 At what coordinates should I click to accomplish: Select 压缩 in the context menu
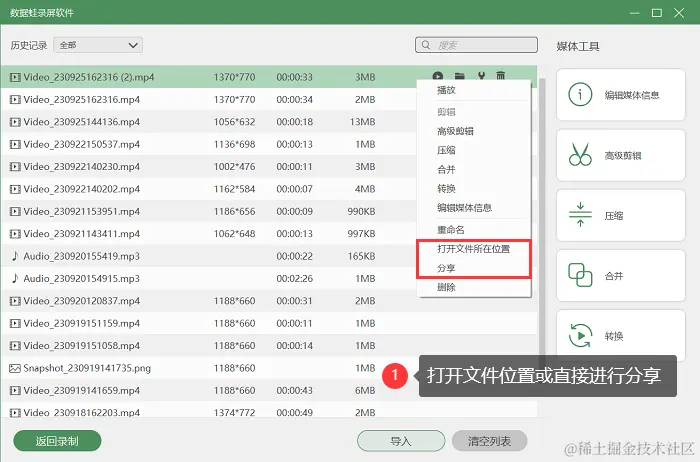(446, 150)
